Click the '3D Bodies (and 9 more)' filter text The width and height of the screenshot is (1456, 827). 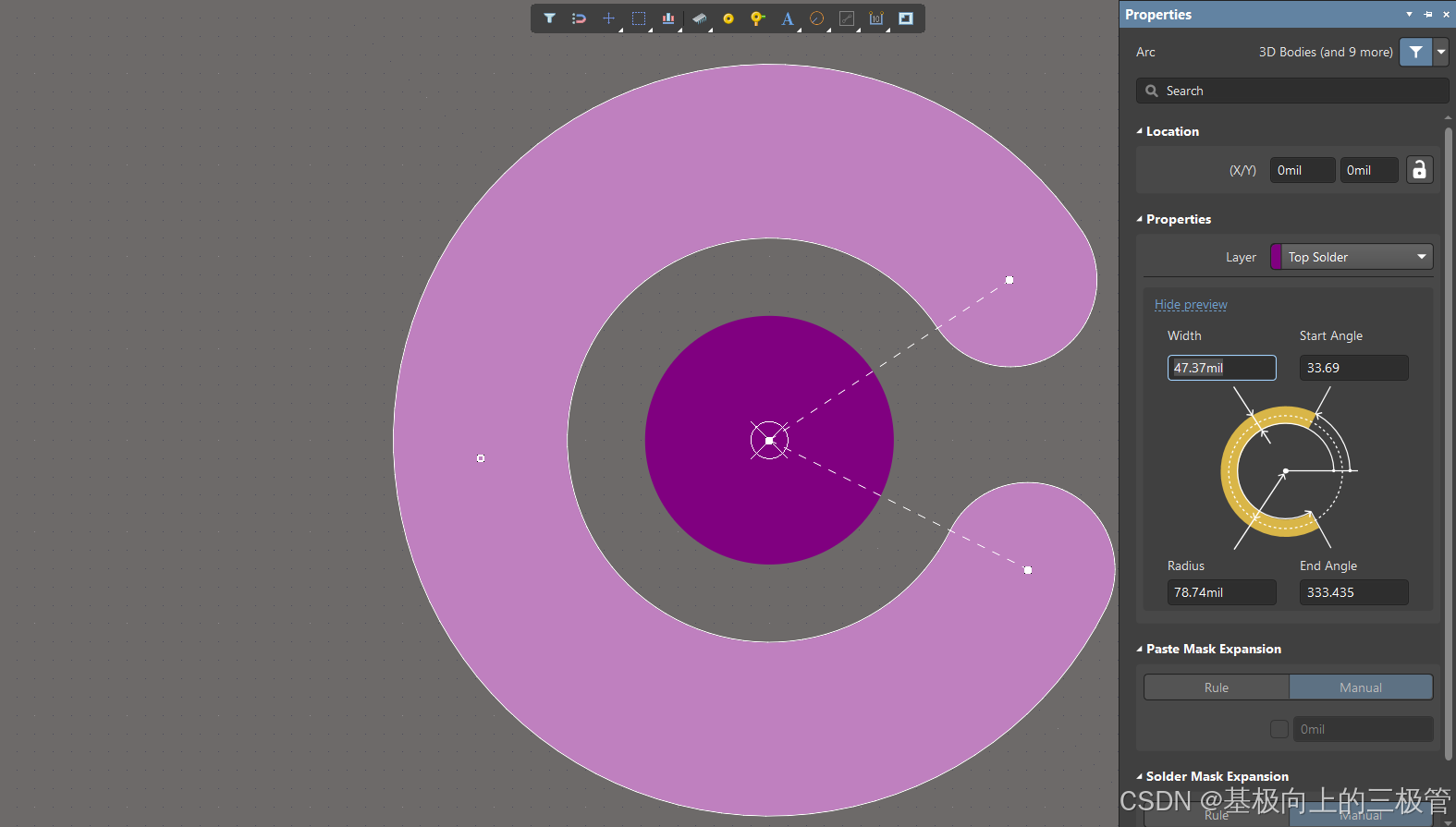[x=1326, y=52]
